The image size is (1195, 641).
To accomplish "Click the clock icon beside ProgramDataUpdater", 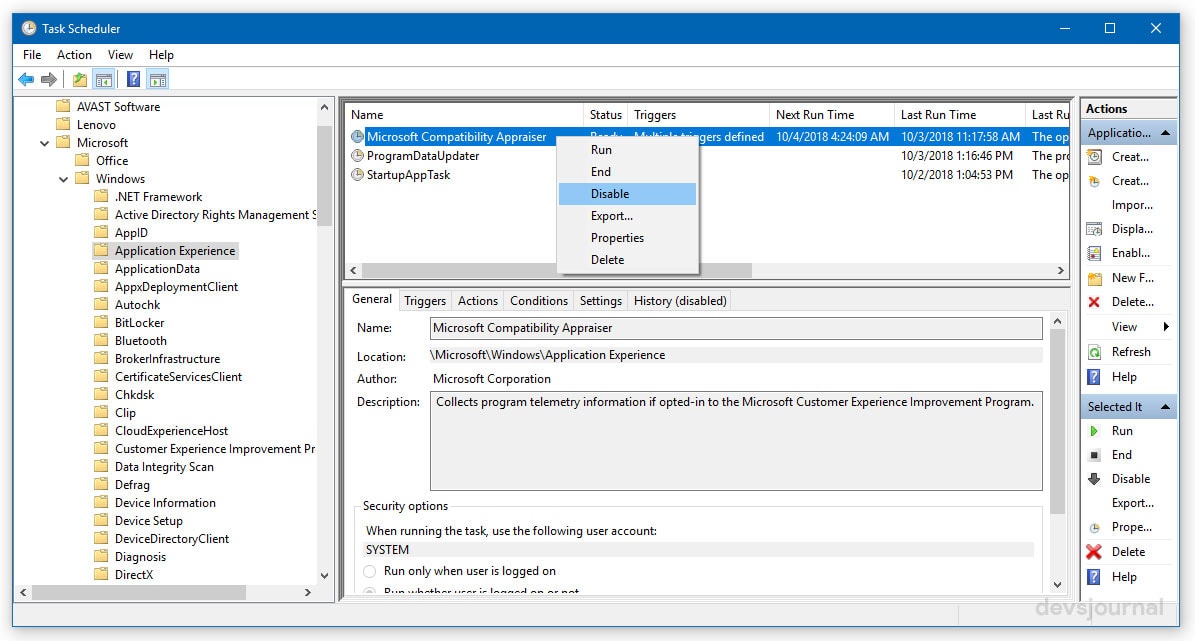I will point(357,155).
